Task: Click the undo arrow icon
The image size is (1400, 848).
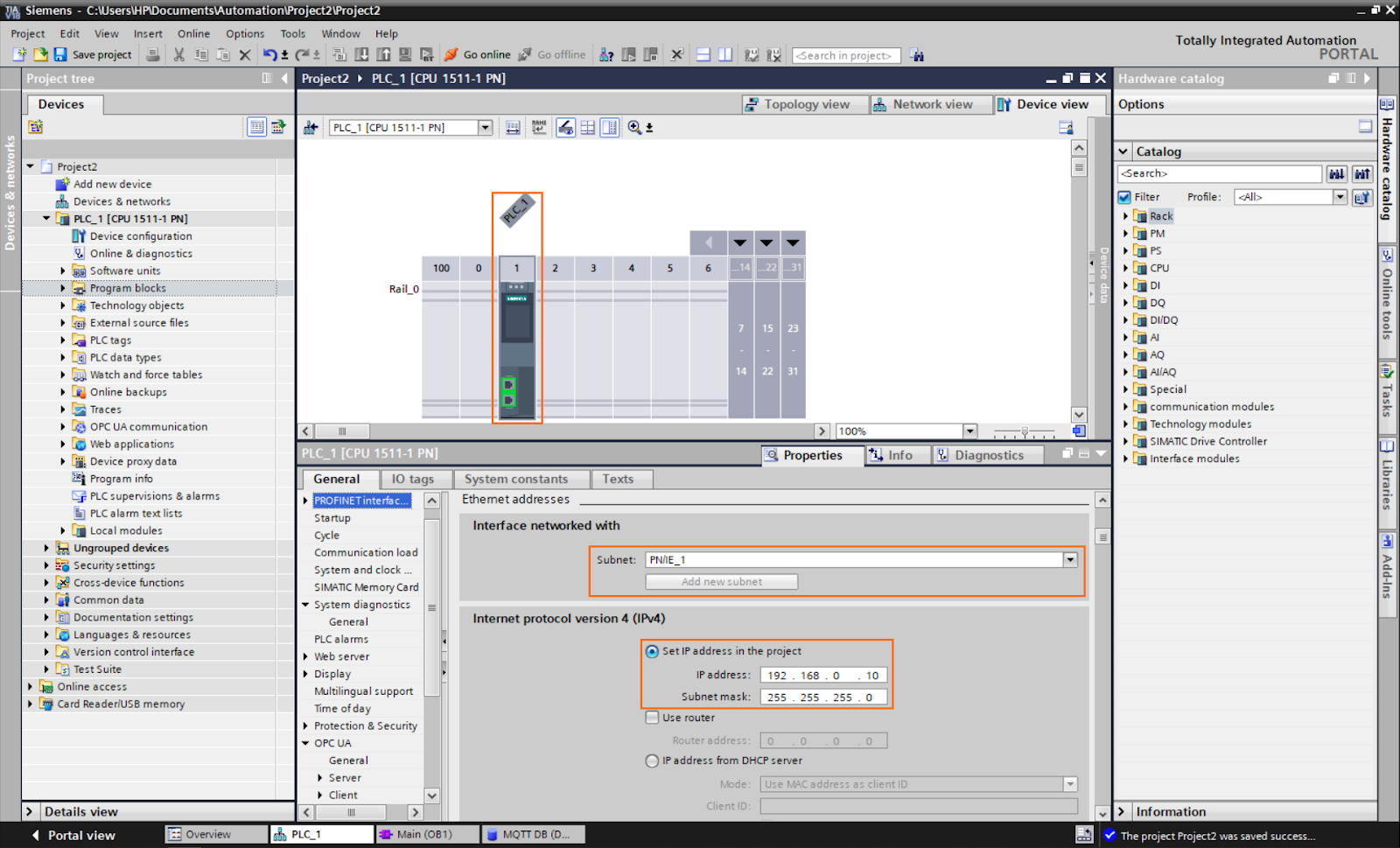Action: point(269,55)
